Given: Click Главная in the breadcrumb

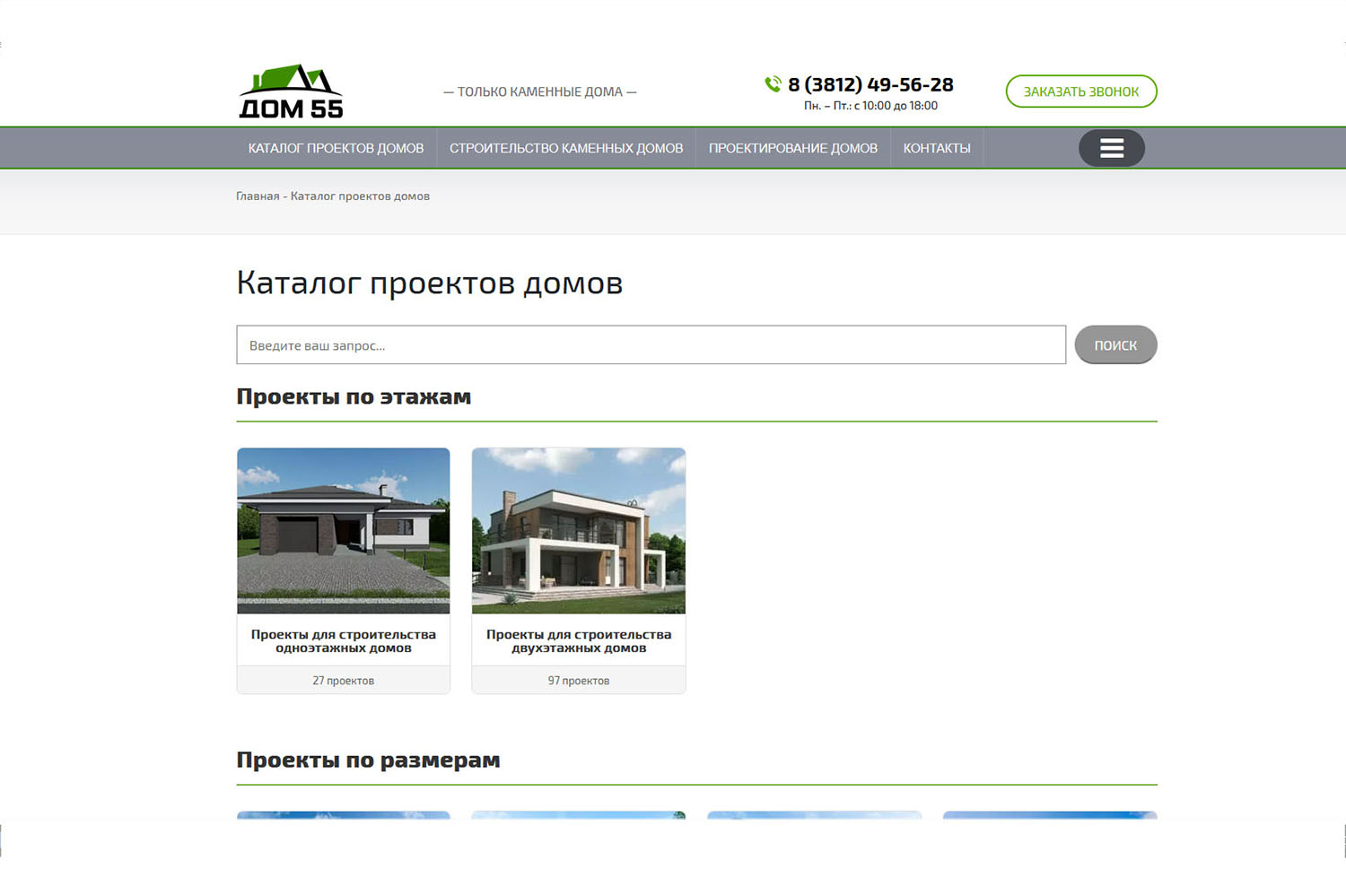Looking at the screenshot, I should [x=258, y=196].
